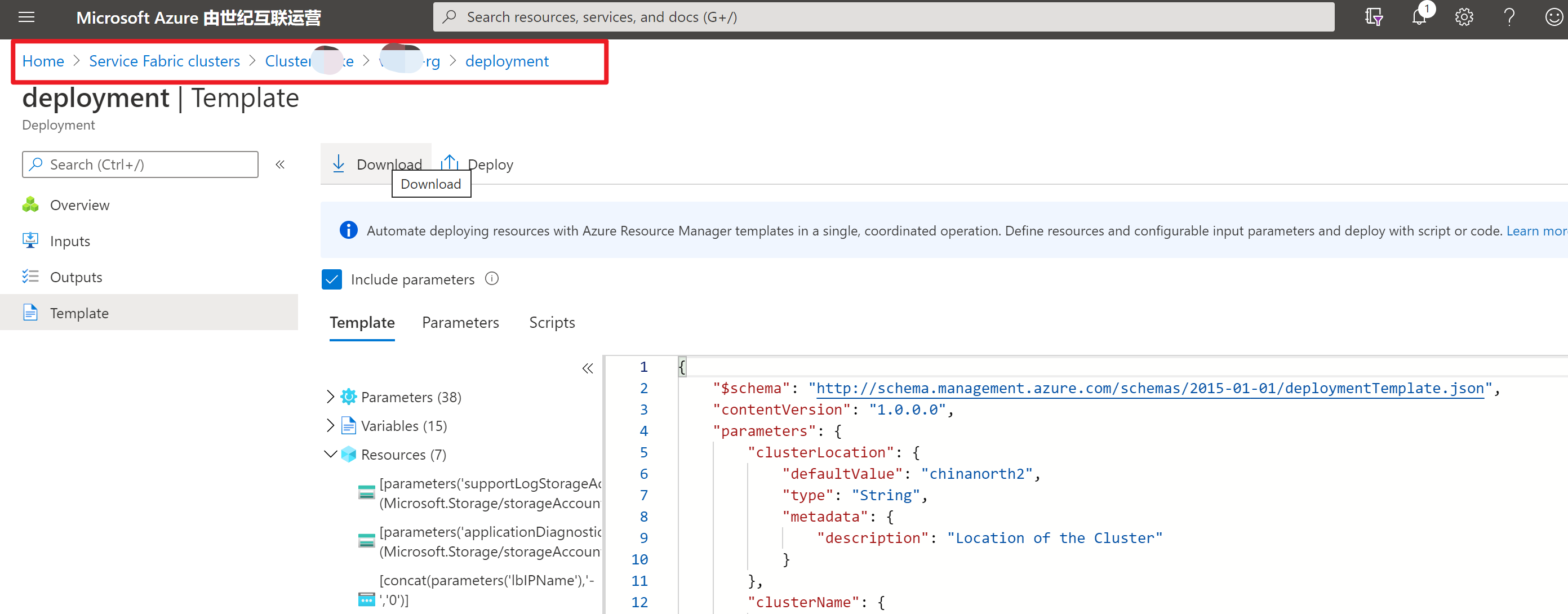Click the feedback smiley icon
Viewport: 1568px width, 614px height.
click(1553, 17)
